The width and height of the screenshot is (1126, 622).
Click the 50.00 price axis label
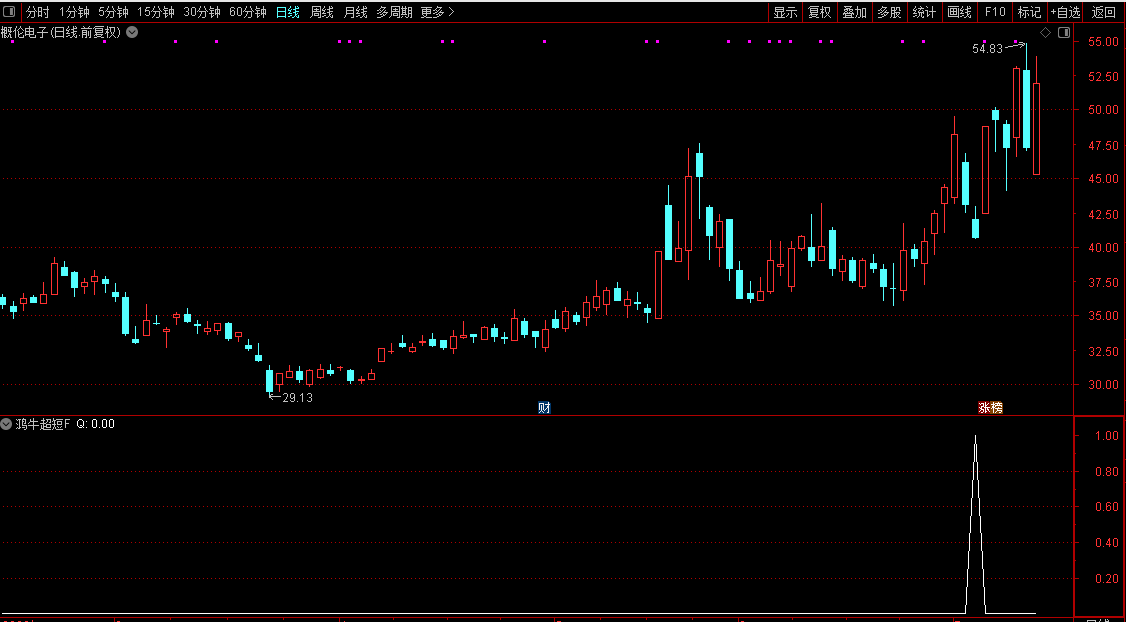coord(1102,110)
